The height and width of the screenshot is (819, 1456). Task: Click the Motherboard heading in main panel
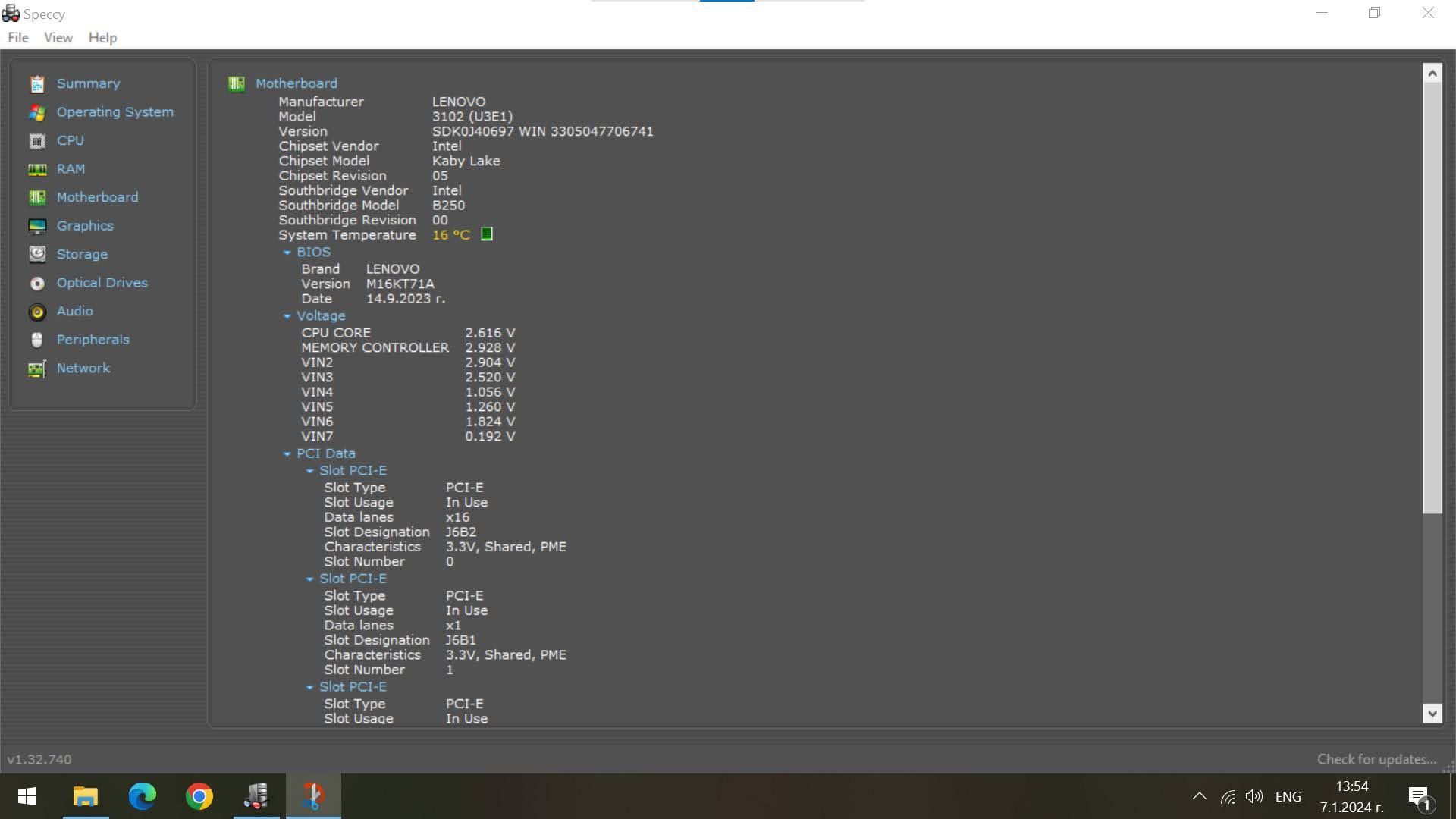(297, 83)
